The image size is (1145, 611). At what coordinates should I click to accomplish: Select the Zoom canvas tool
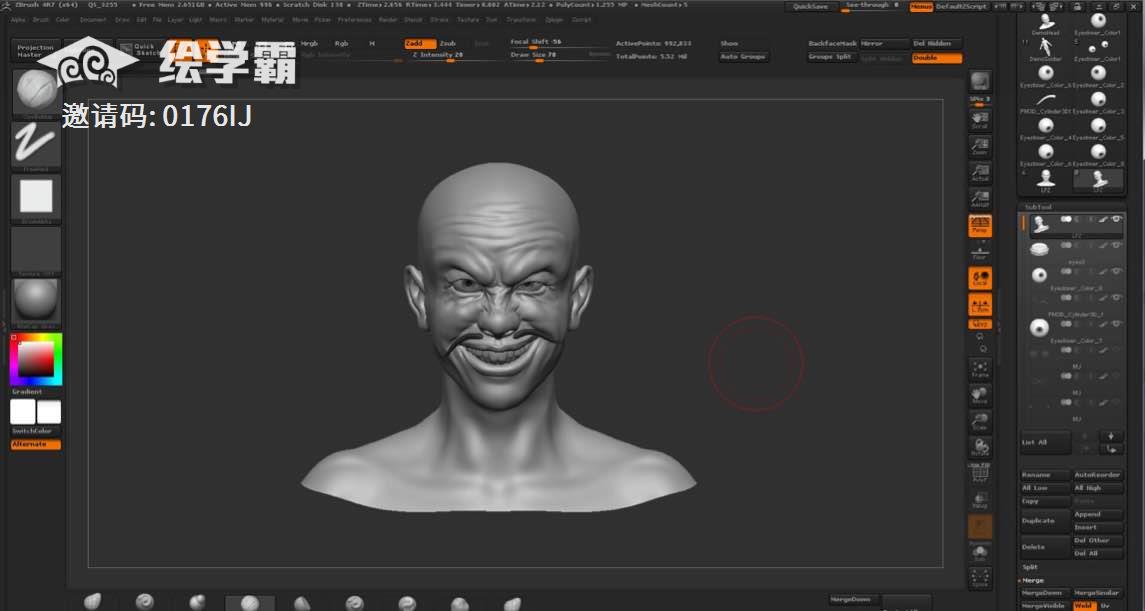click(x=980, y=146)
